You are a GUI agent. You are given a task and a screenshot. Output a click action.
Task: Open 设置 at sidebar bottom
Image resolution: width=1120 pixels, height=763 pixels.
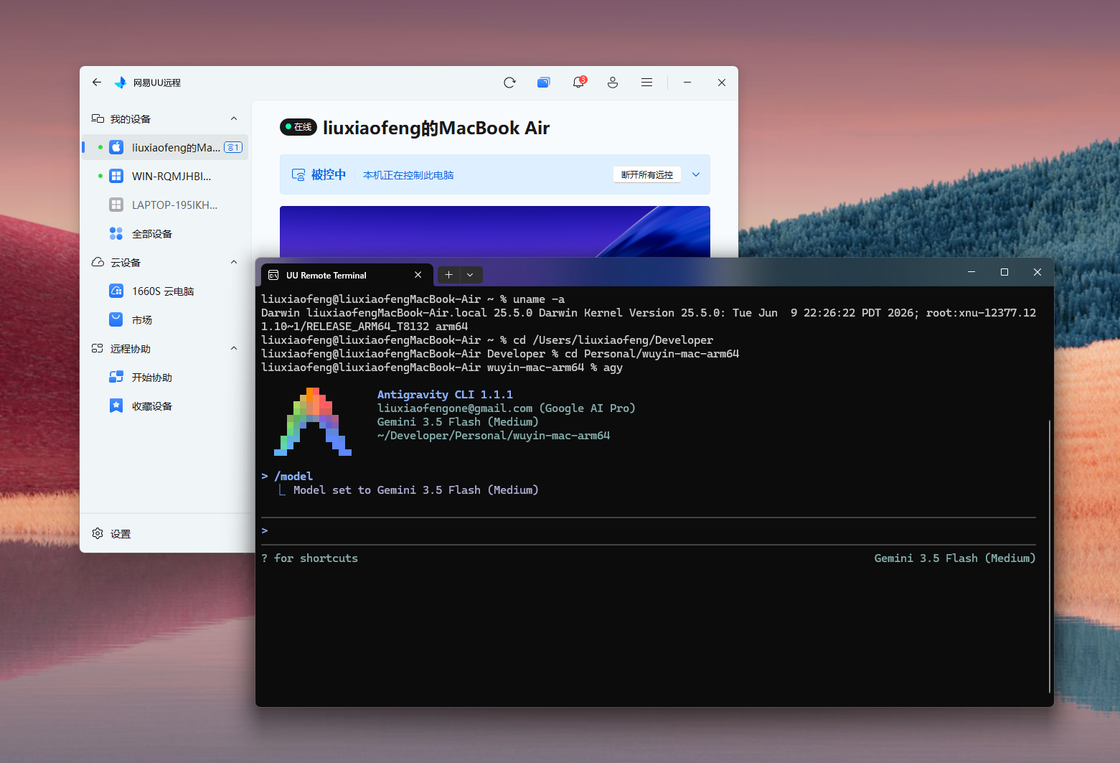coord(111,534)
